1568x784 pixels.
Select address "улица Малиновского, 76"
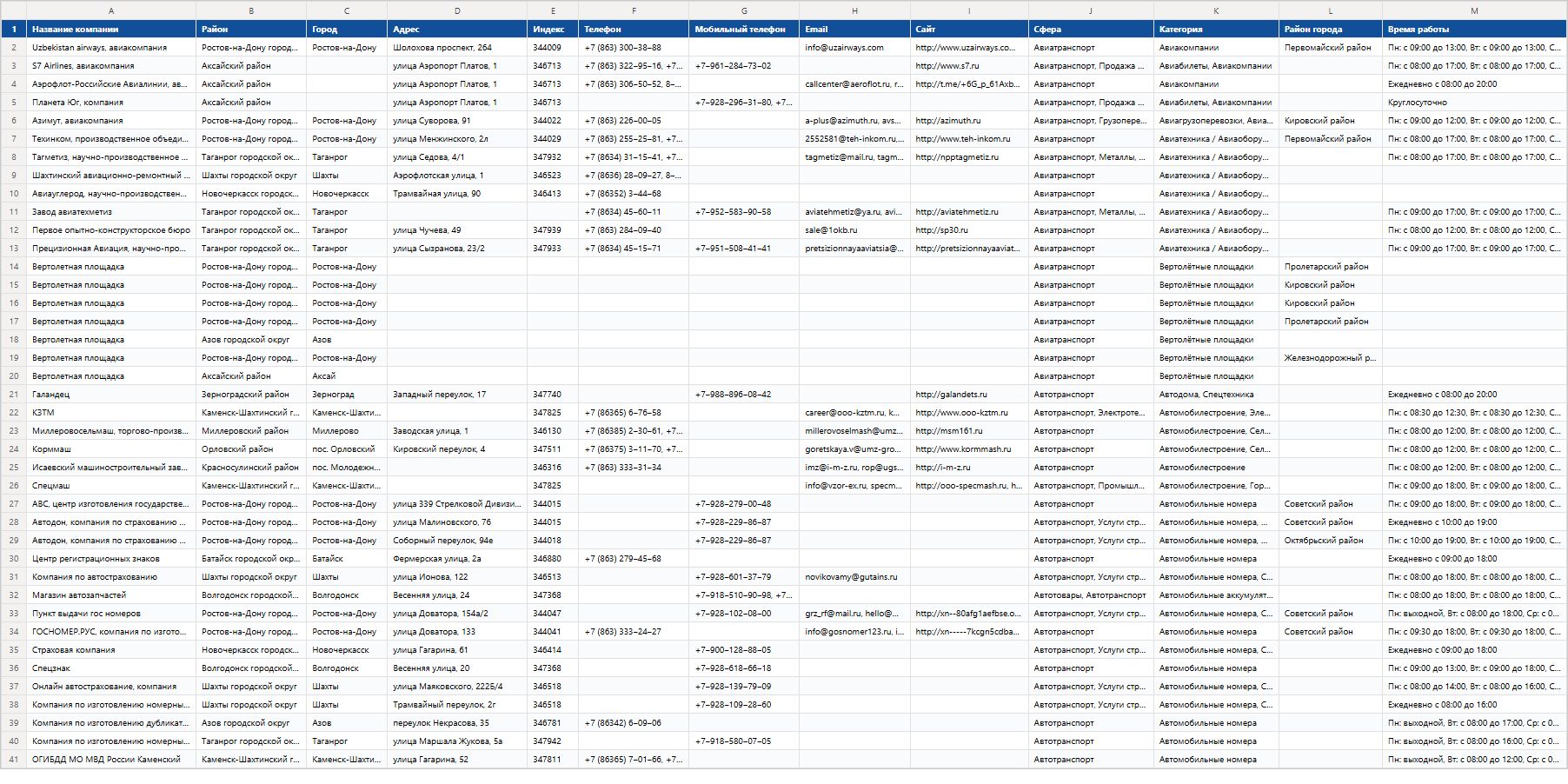click(x=457, y=522)
